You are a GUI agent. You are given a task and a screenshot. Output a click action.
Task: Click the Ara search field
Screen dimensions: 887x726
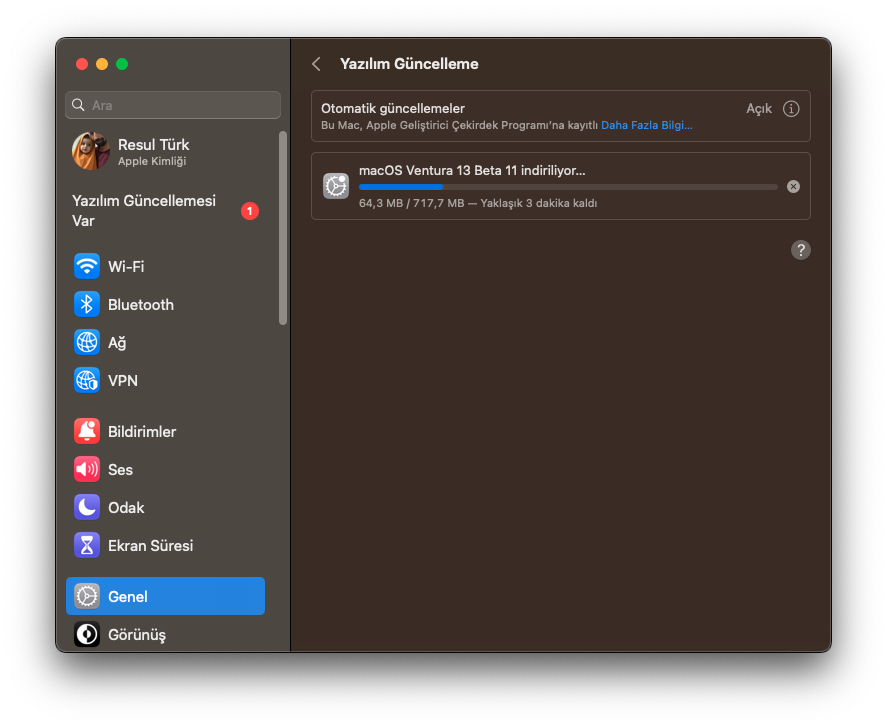173,105
